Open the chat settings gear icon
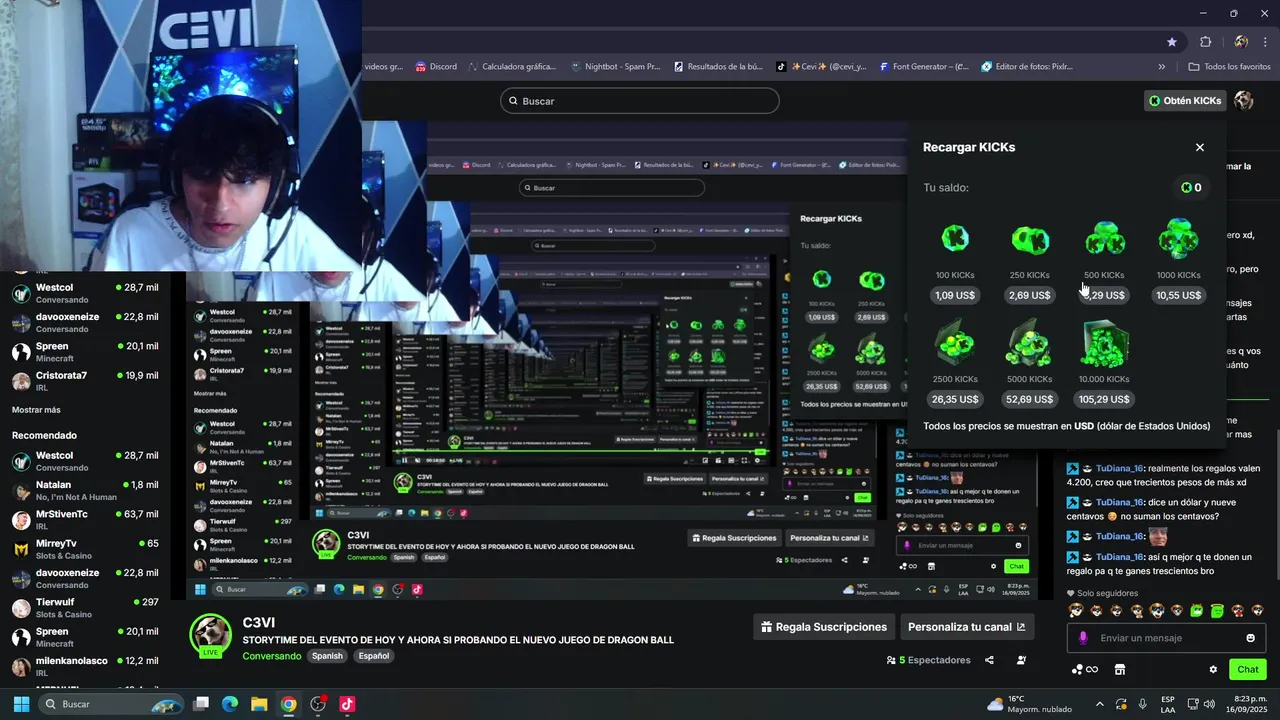 pyautogui.click(x=1213, y=670)
